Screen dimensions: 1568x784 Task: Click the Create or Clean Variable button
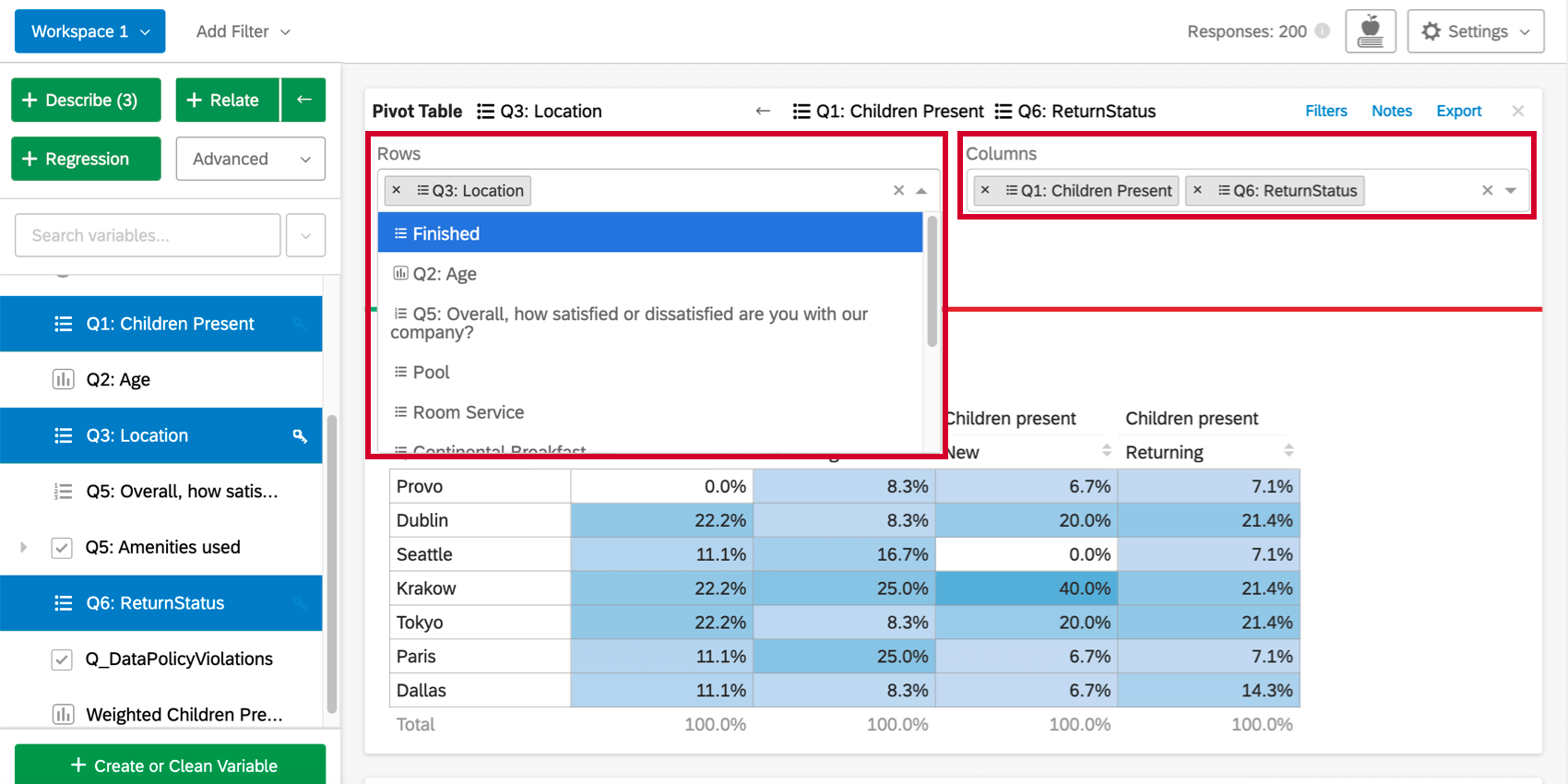pyautogui.click(x=170, y=766)
